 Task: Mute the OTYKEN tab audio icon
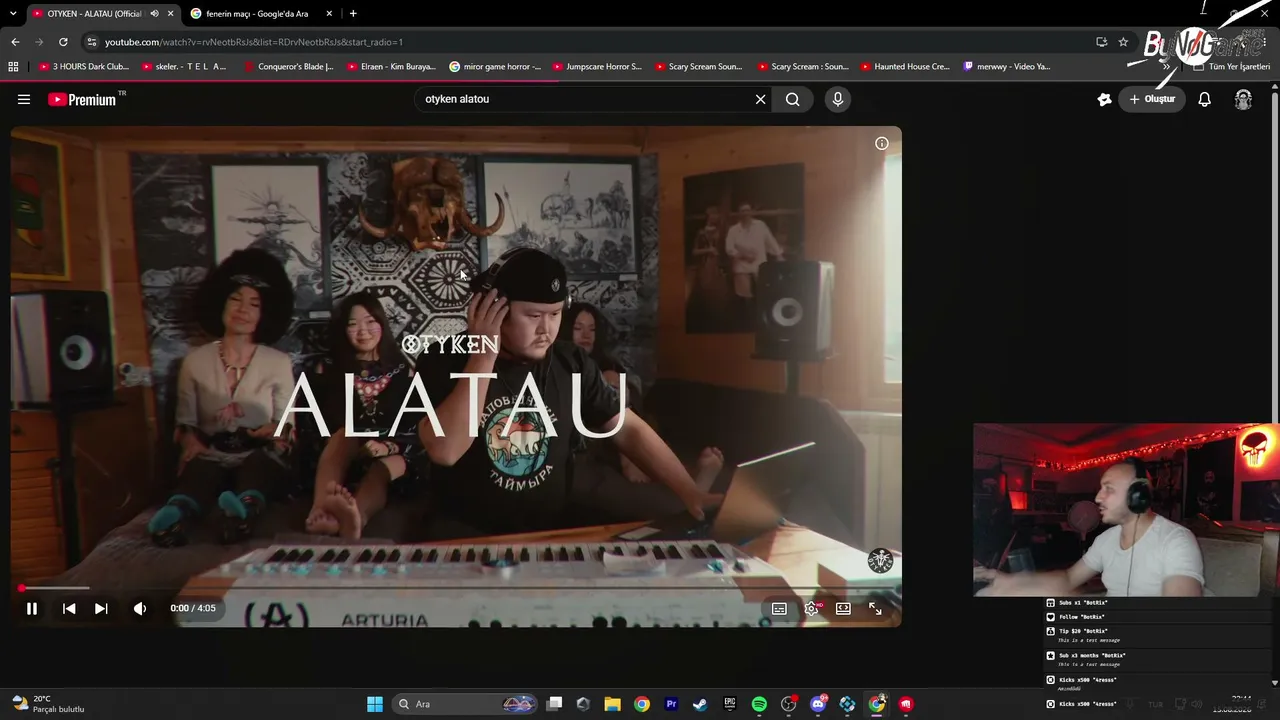click(x=154, y=14)
